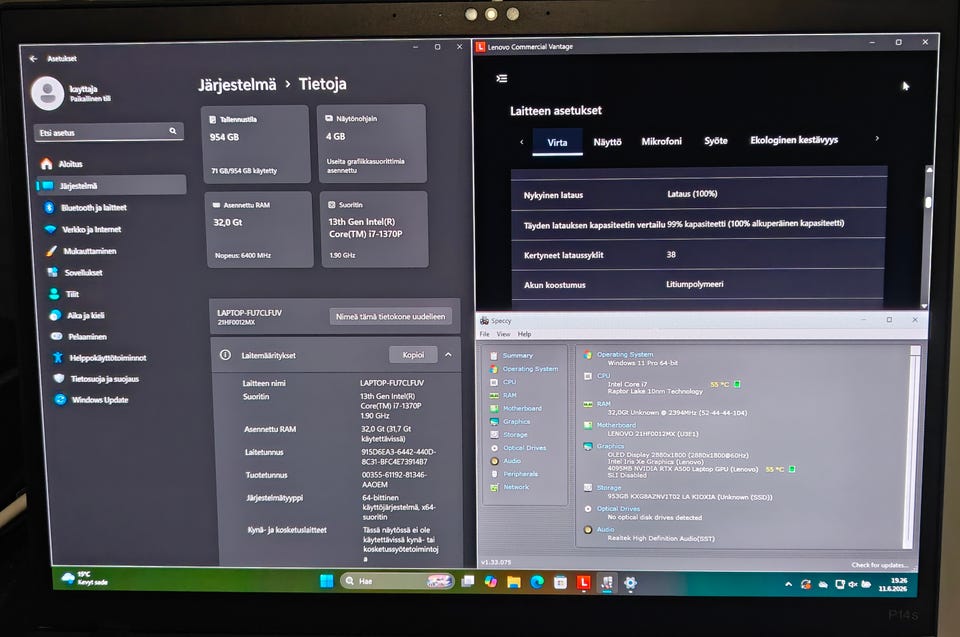Click Motherboard heading in Speccy summary
The image size is (960, 637).
coord(616,424)
